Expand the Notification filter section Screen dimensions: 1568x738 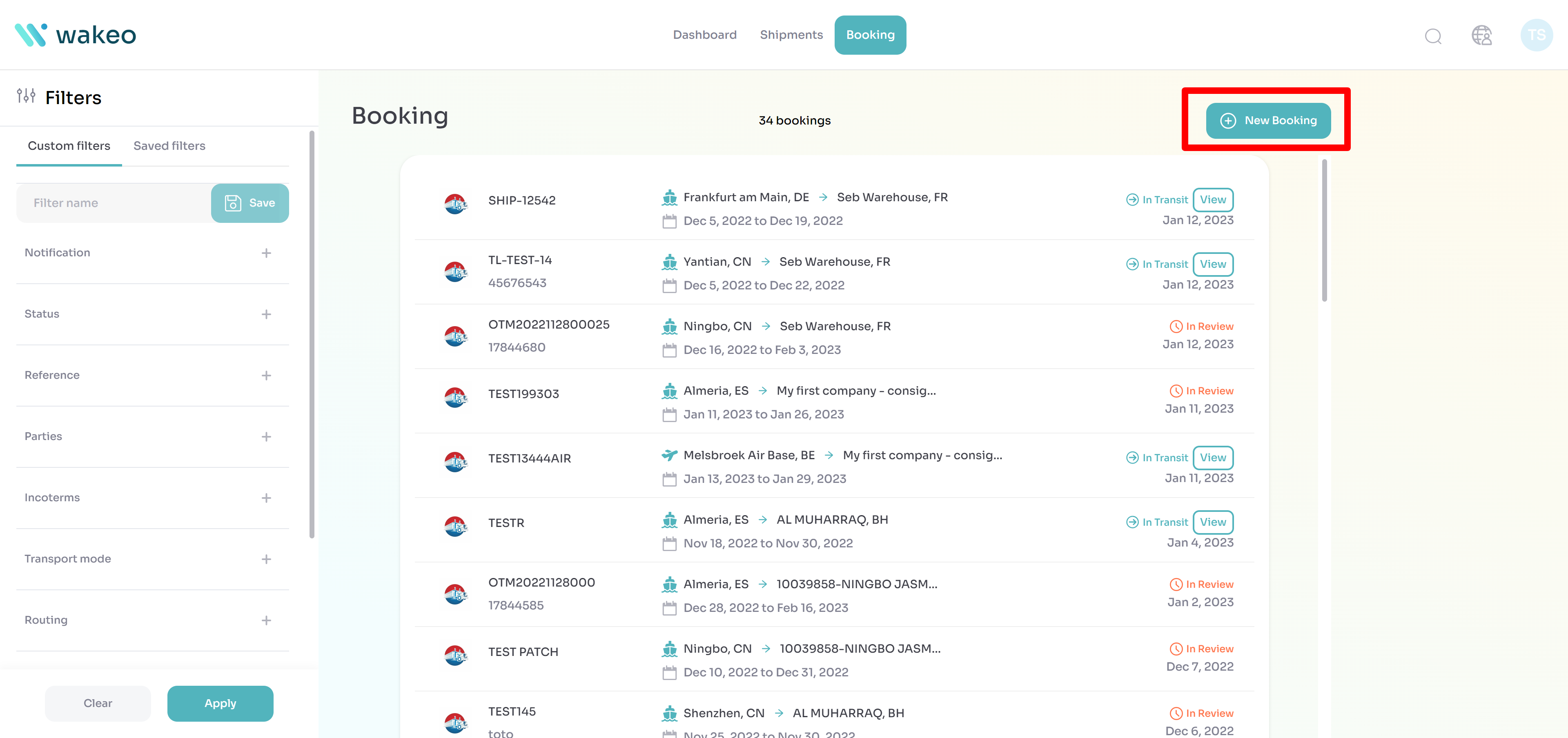coord(266,253)
